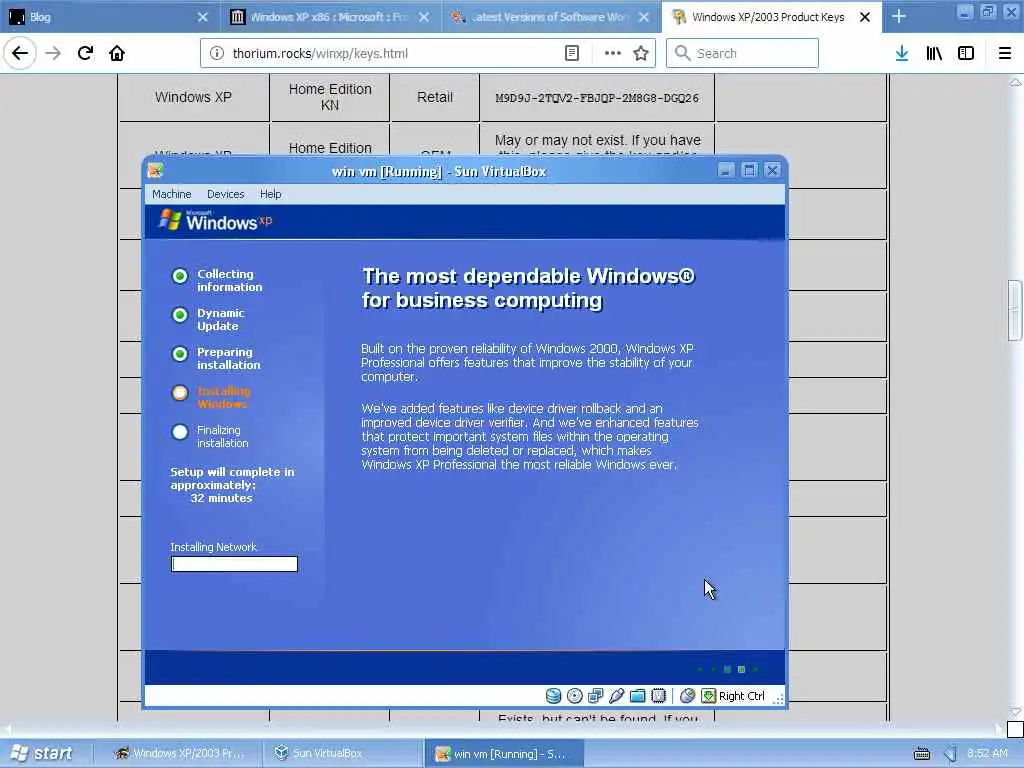This screenshot has width=1024, height=768.
Task: Click the taskbar clock showing 8:52 AM
Action: tap(987, 754)
